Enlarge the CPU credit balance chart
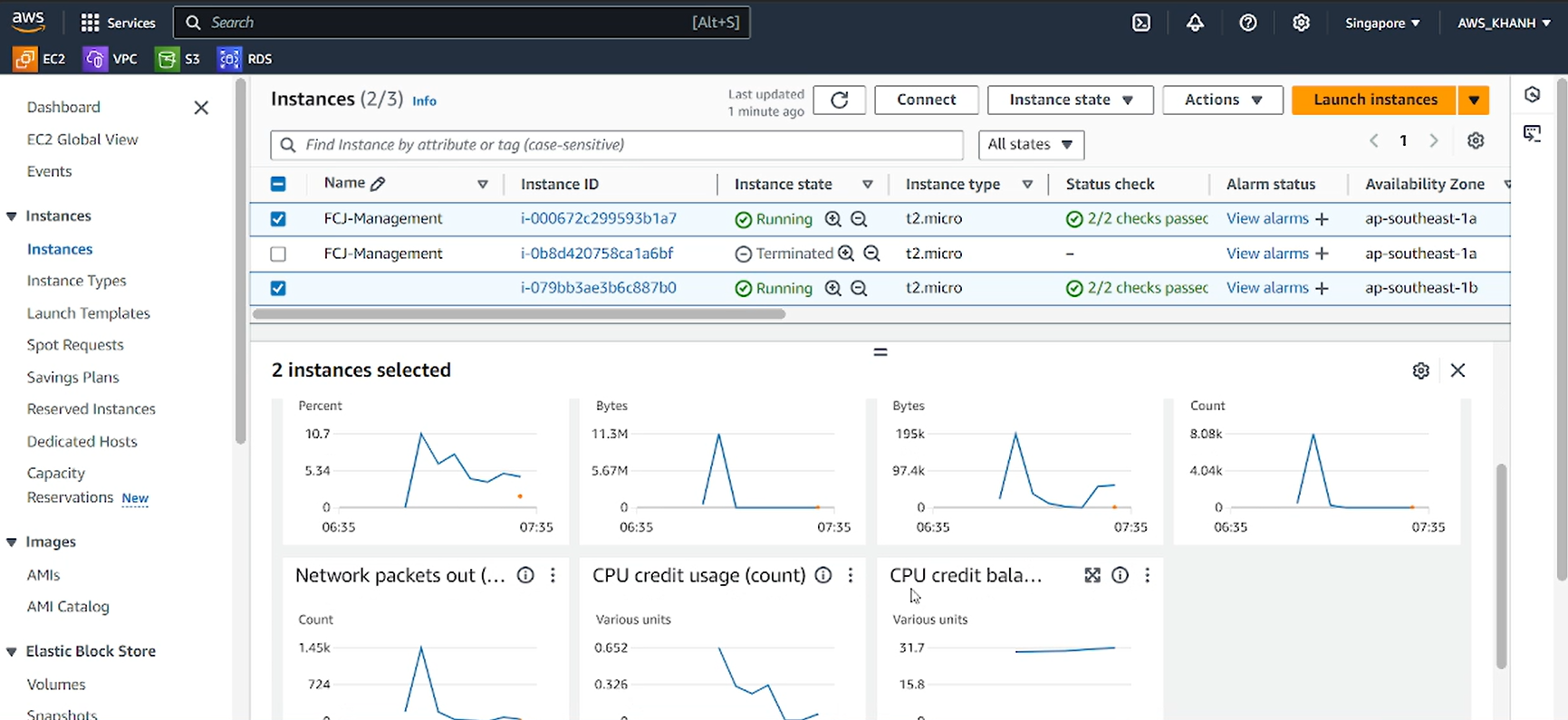The image size is (1568, 720). pyautogui.click(x=1092, y=575)
